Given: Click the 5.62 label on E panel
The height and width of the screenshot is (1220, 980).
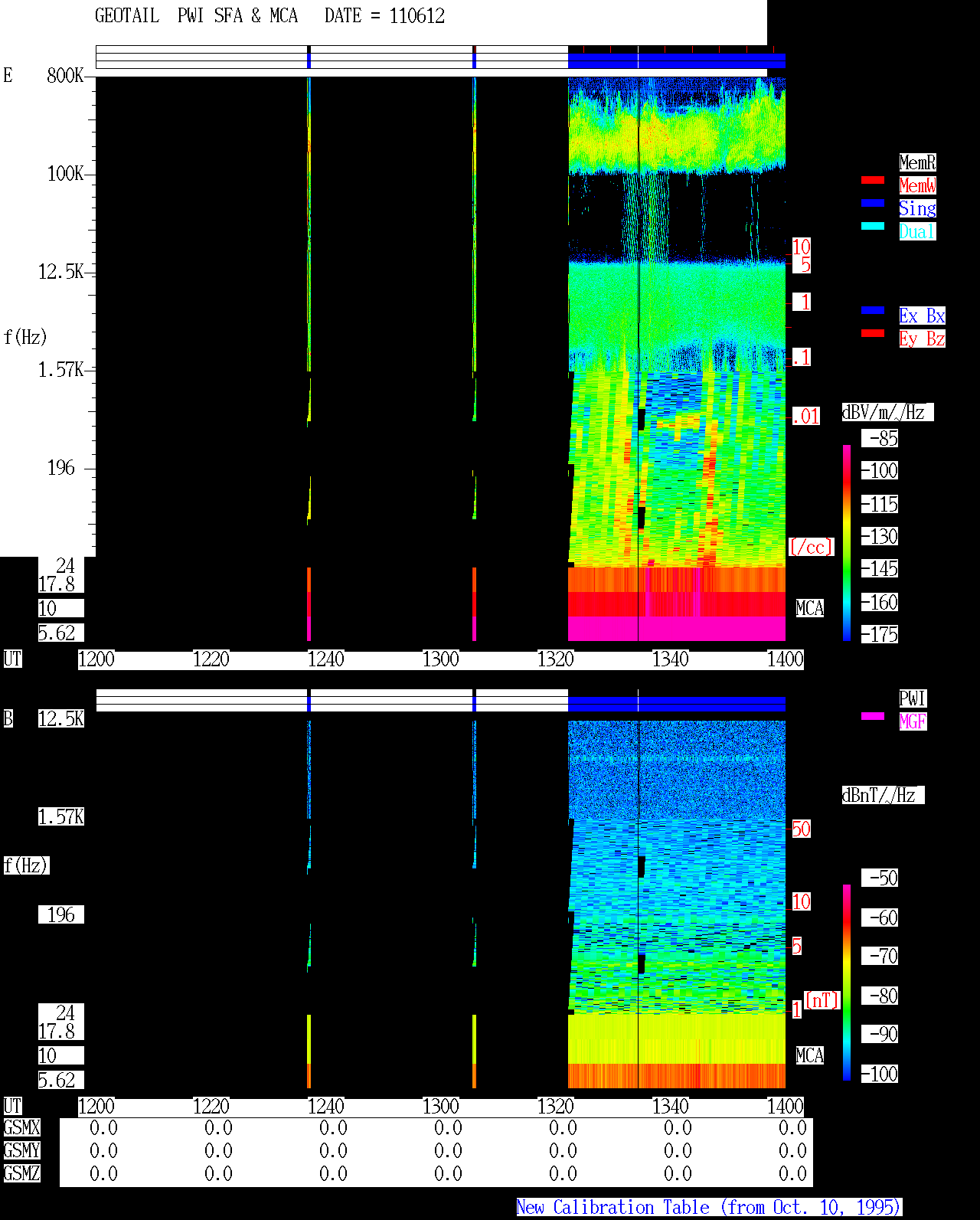Looking at the screenshot, I should click(x=60, y=633).
